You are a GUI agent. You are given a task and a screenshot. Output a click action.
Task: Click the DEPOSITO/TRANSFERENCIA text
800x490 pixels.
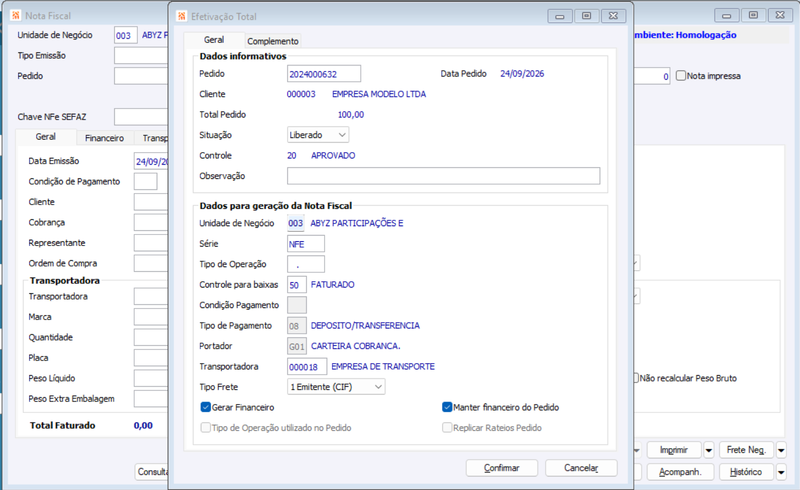point(365,325)
